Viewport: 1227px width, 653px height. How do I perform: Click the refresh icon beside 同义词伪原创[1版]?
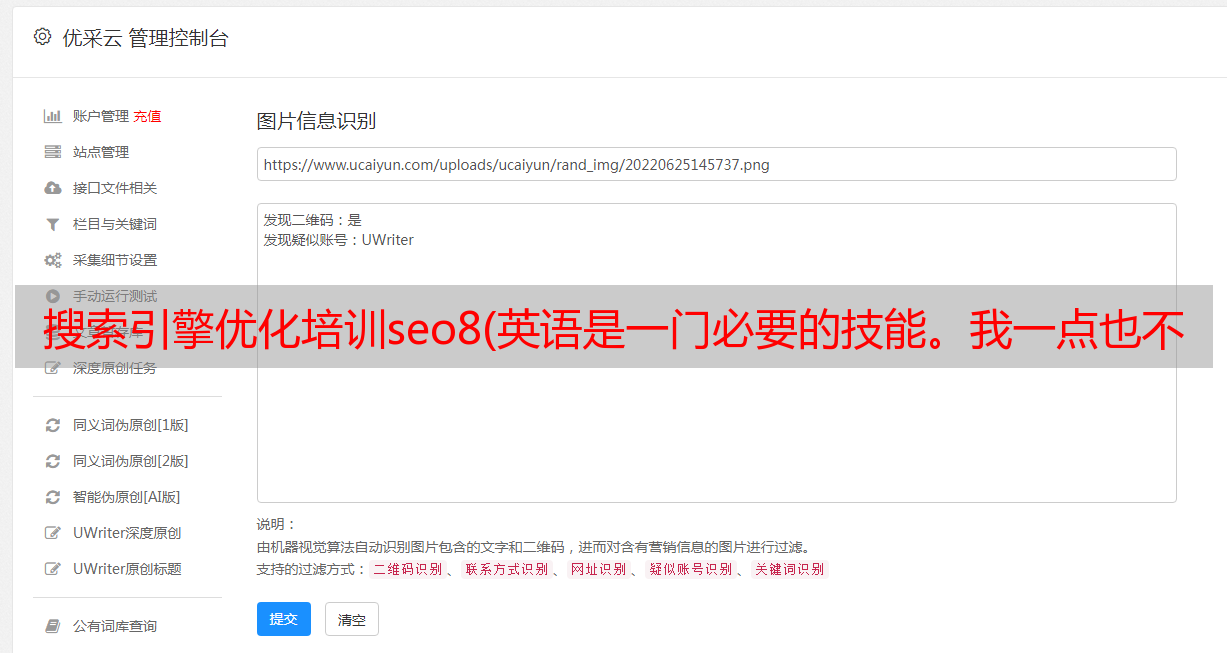pyautogui.click(x=53, y=425)
